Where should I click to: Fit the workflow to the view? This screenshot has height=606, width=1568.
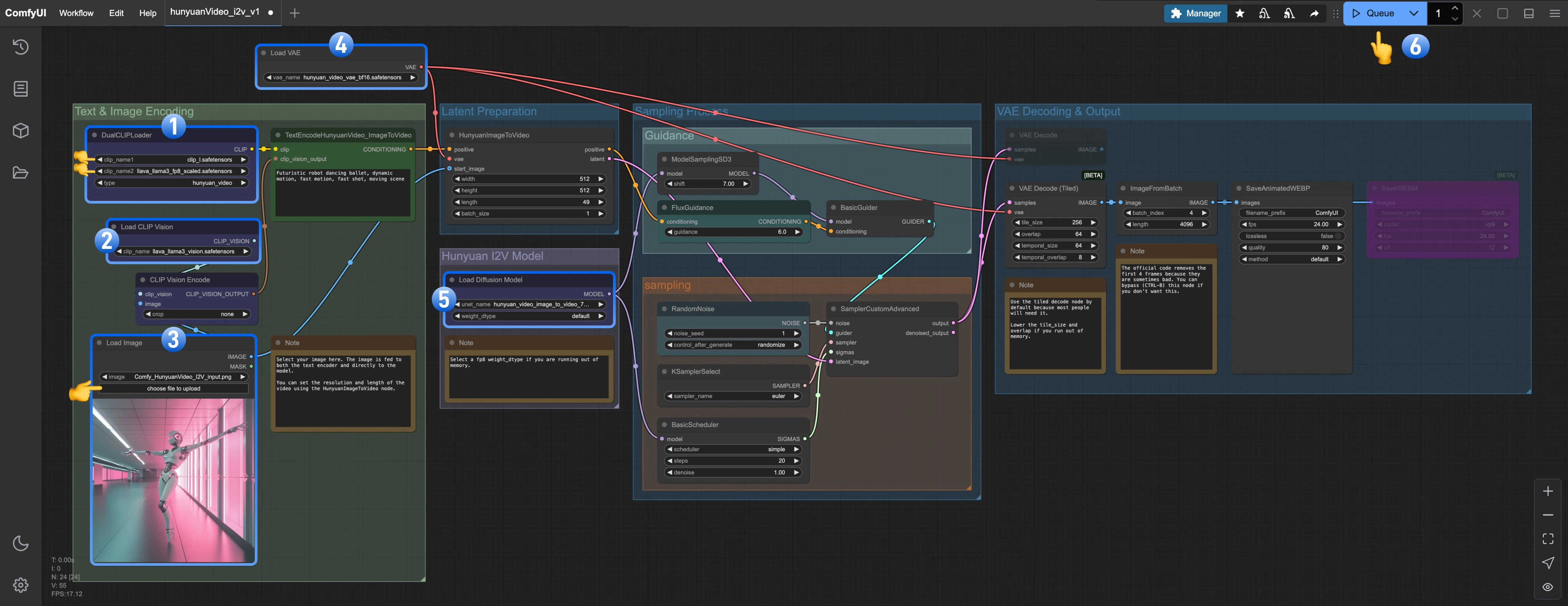click(x=1548, y=539)
